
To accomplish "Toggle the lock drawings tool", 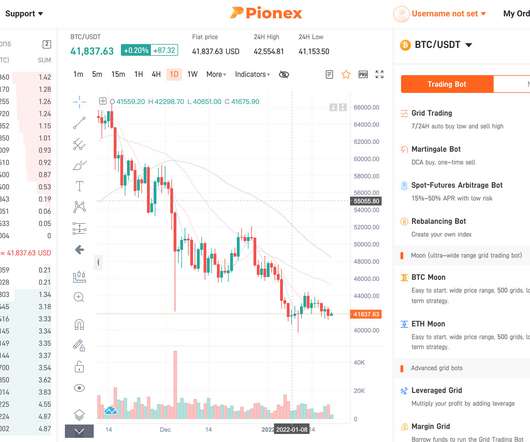I will coord(79,367).
